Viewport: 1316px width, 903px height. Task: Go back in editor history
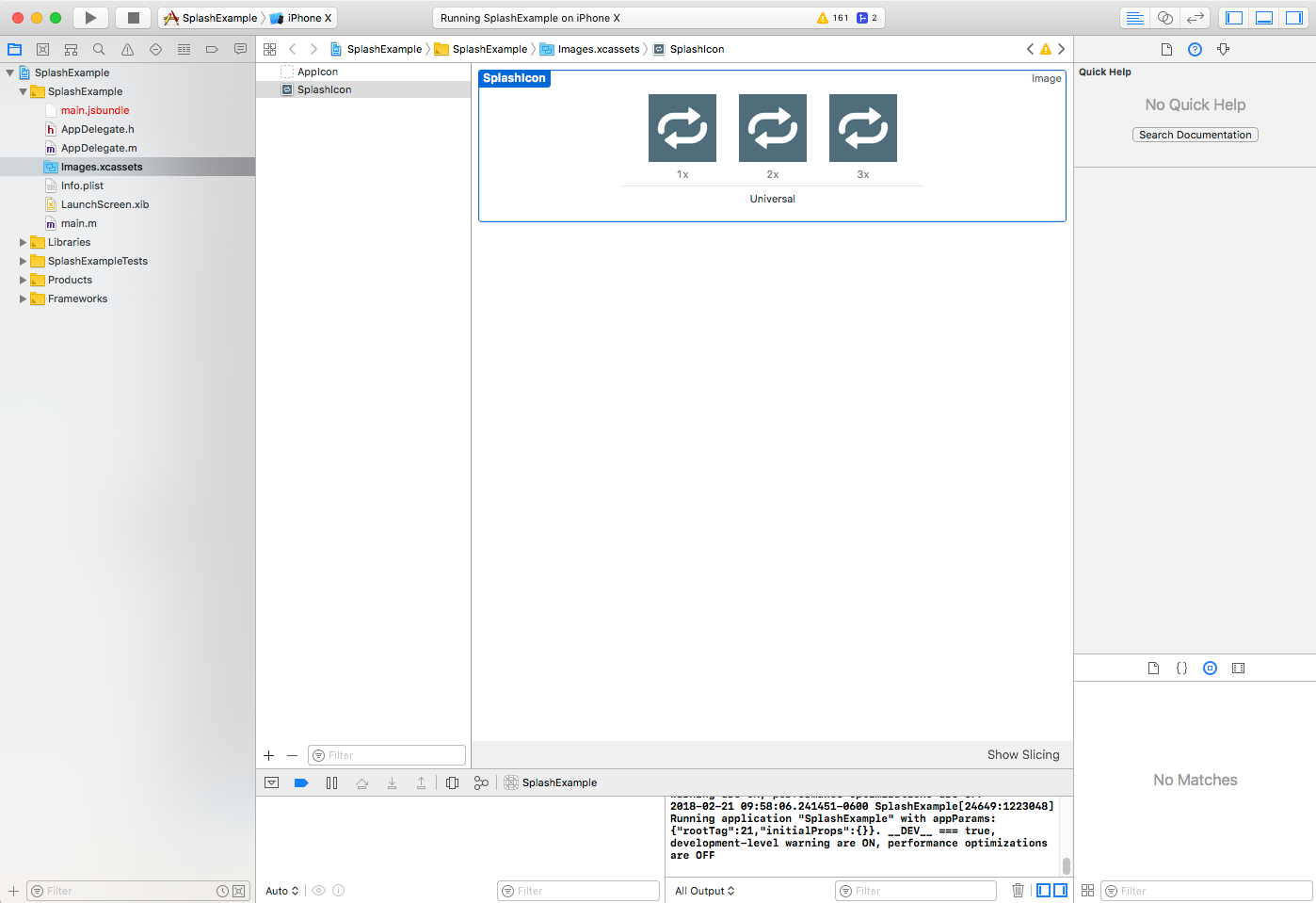click(293, 49)
